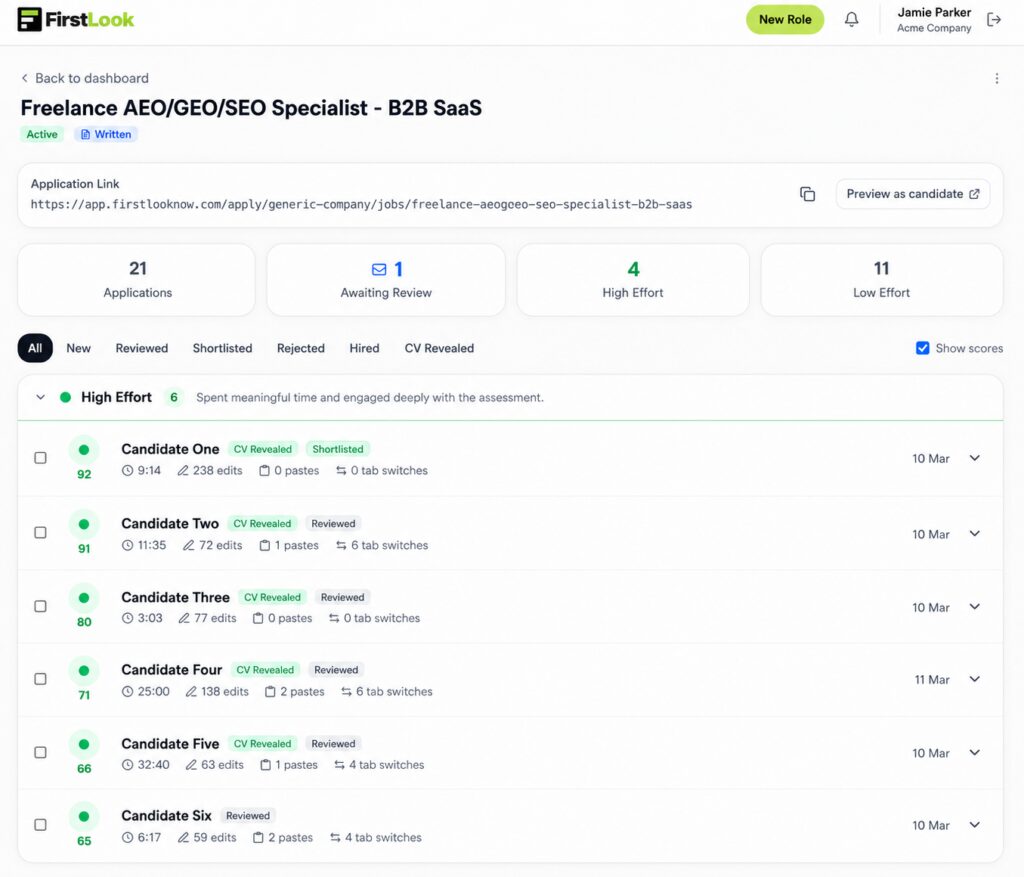Click the High Effort stat card
This screenshot has height=877, width=1024.
click(x=632, y=280)
